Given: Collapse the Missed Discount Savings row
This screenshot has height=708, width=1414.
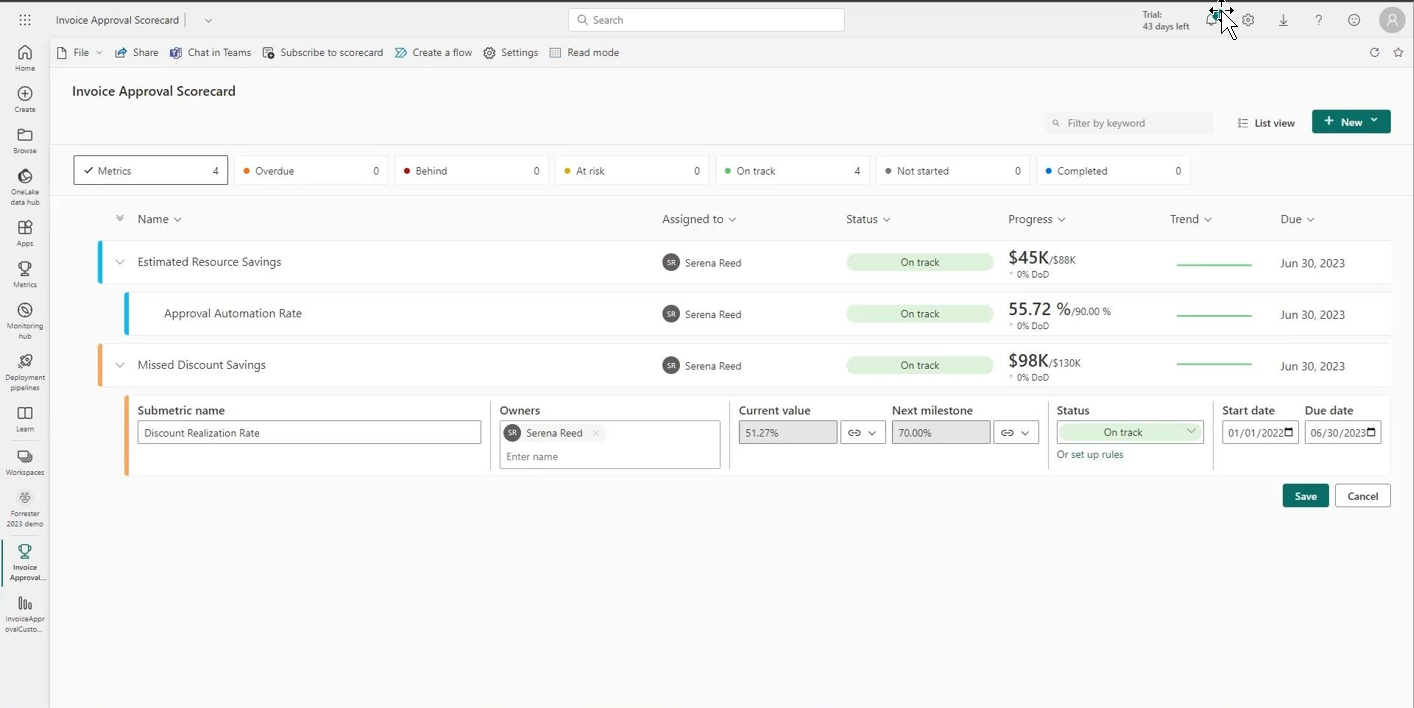Looking at the screenshot, I should [120, 365].
